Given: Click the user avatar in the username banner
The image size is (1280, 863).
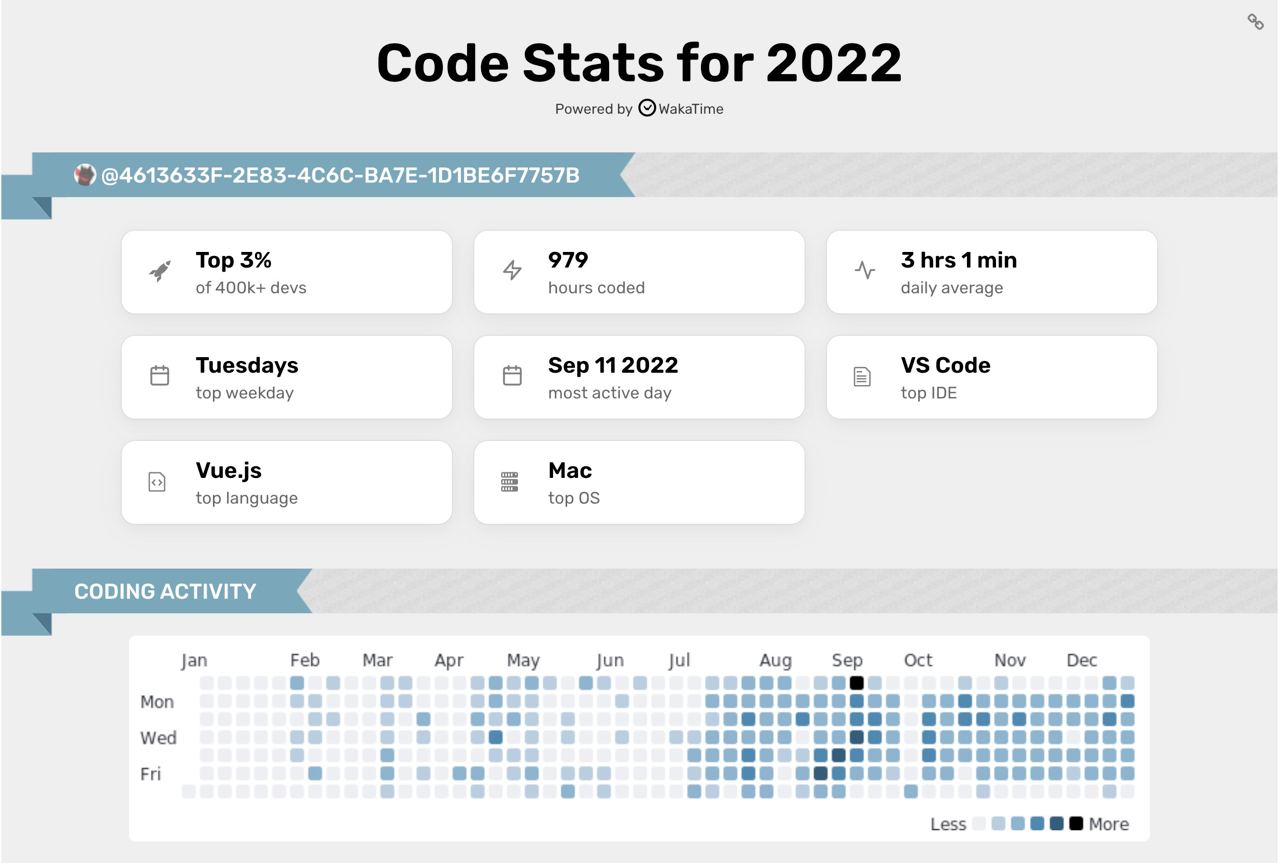Looking at the screenshot, I should [85, 175].
